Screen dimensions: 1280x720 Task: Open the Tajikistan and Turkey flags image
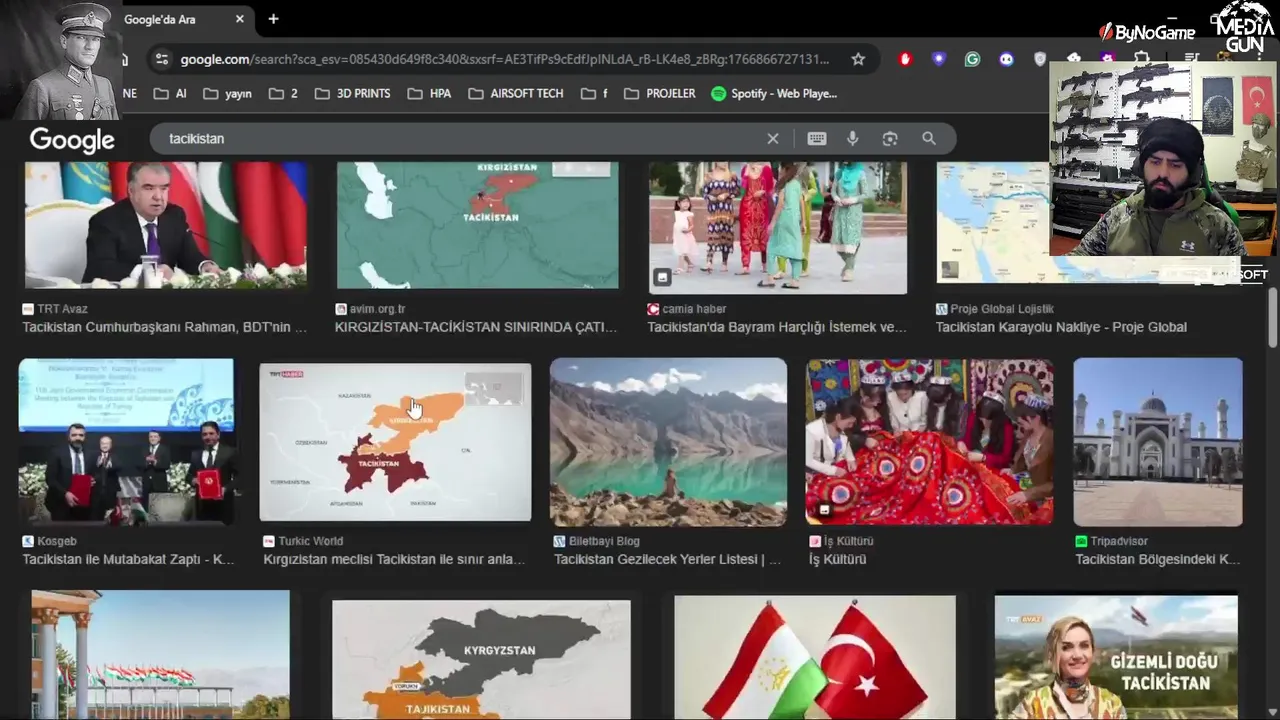[x=815, y=657]
